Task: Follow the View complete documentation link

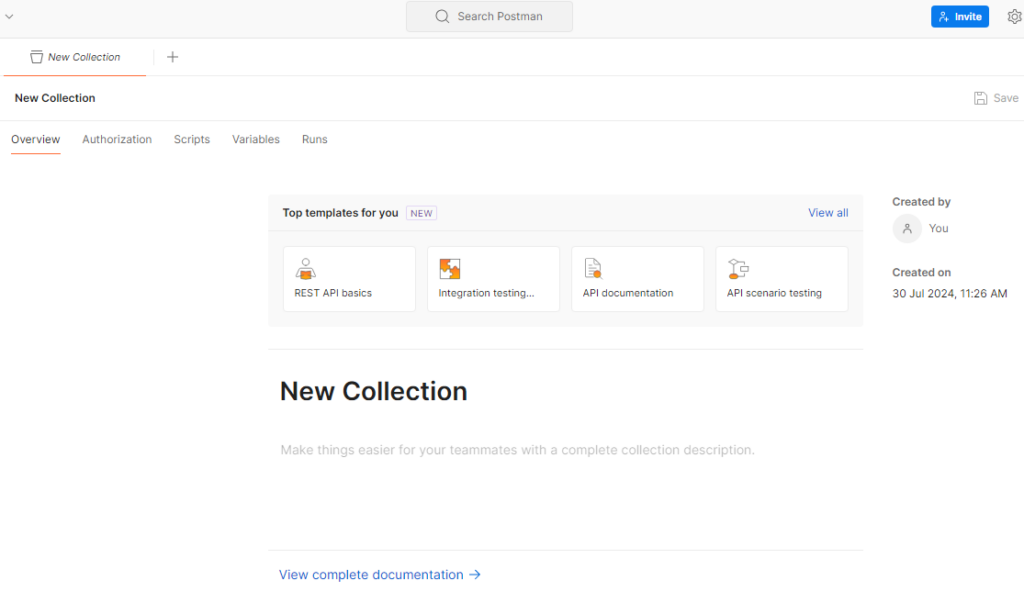Action: click(x=380, y=575)
